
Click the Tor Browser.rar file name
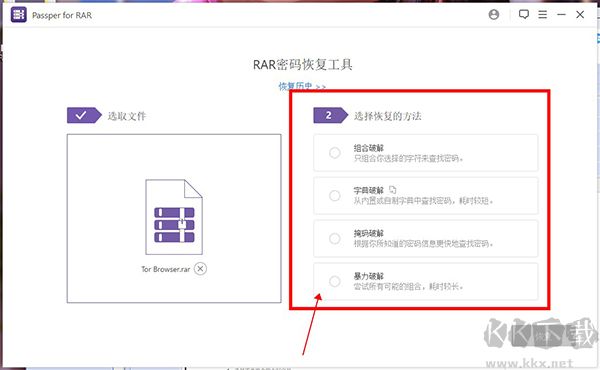(166, 269)
